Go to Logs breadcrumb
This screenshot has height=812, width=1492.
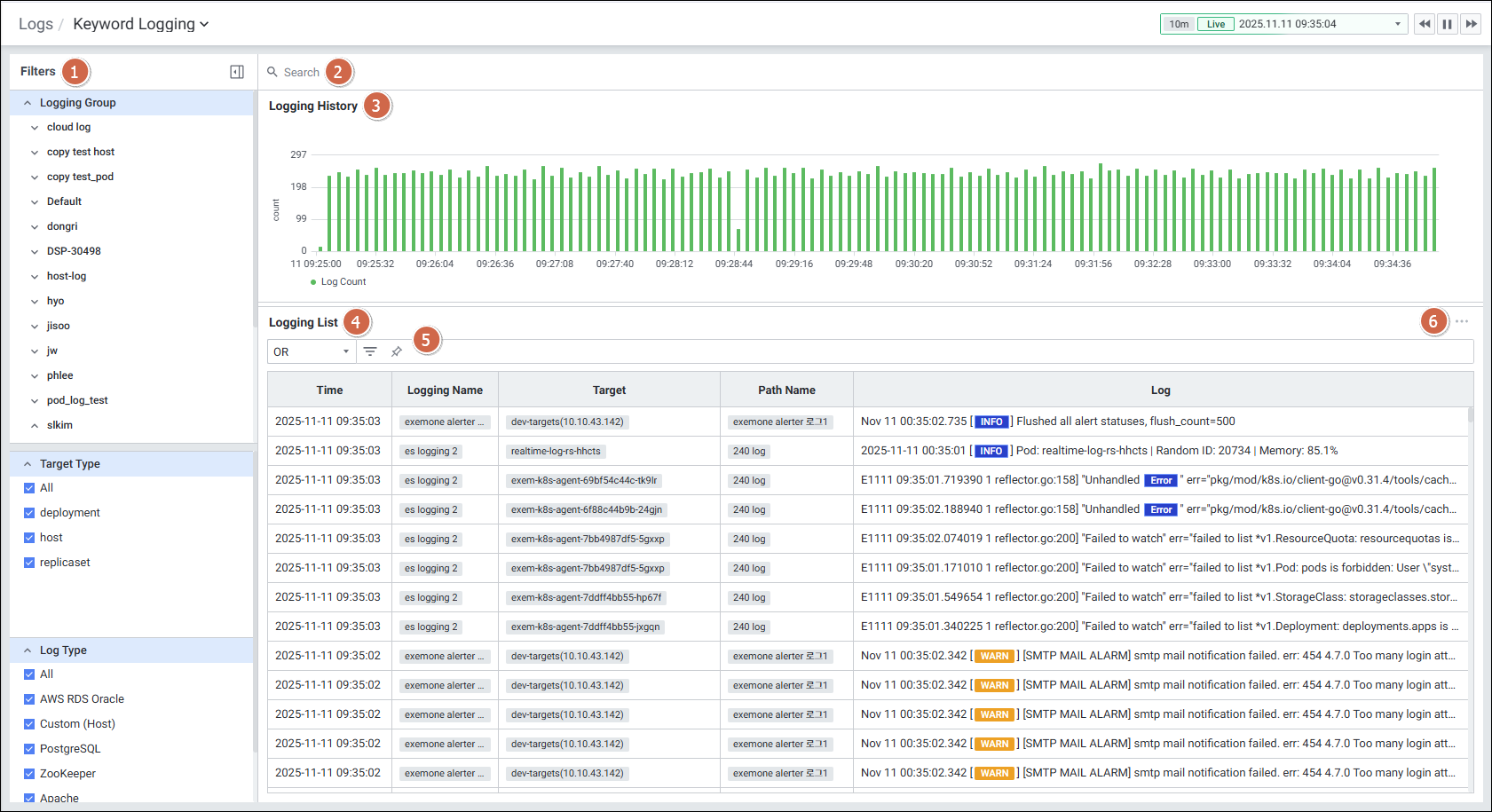(x=36, y=24)
